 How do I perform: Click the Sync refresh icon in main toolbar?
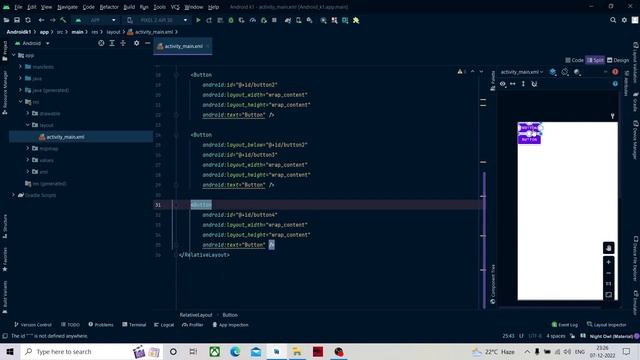[x=28, y=20]
